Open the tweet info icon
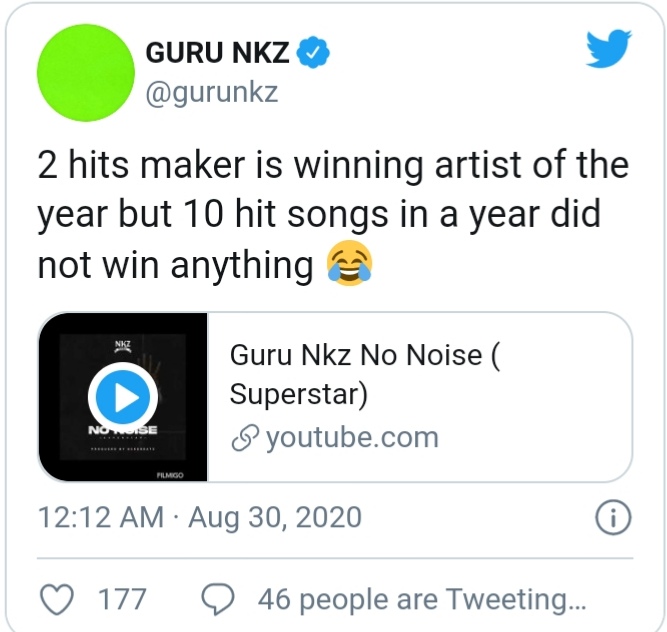Screen dimensions: 667x632 (611, 518)
